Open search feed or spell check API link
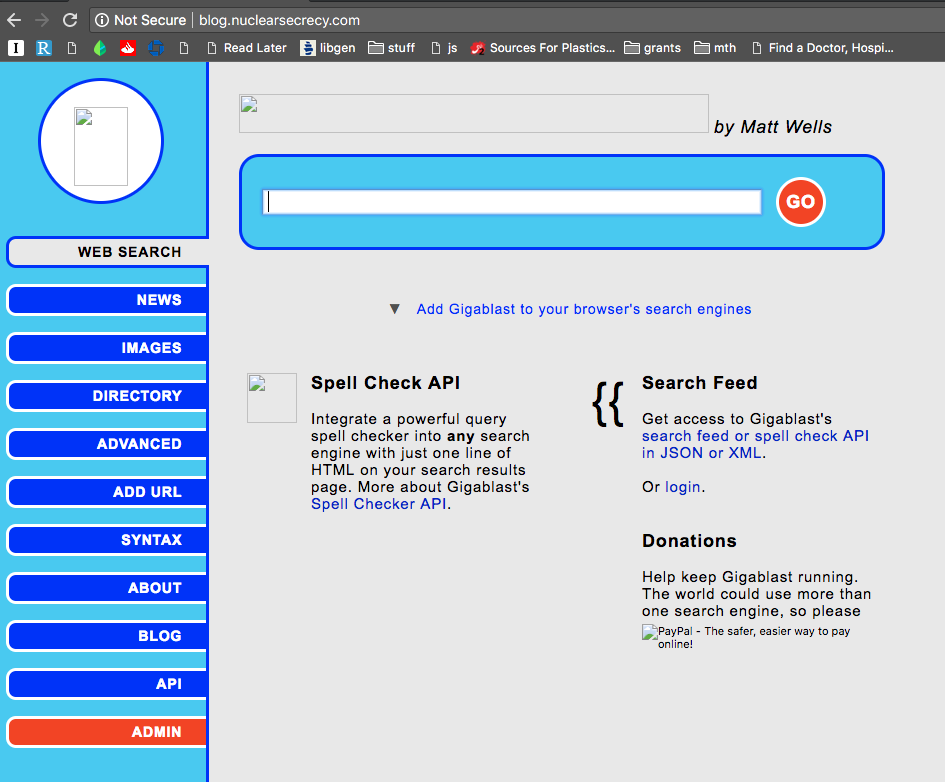 755,444
